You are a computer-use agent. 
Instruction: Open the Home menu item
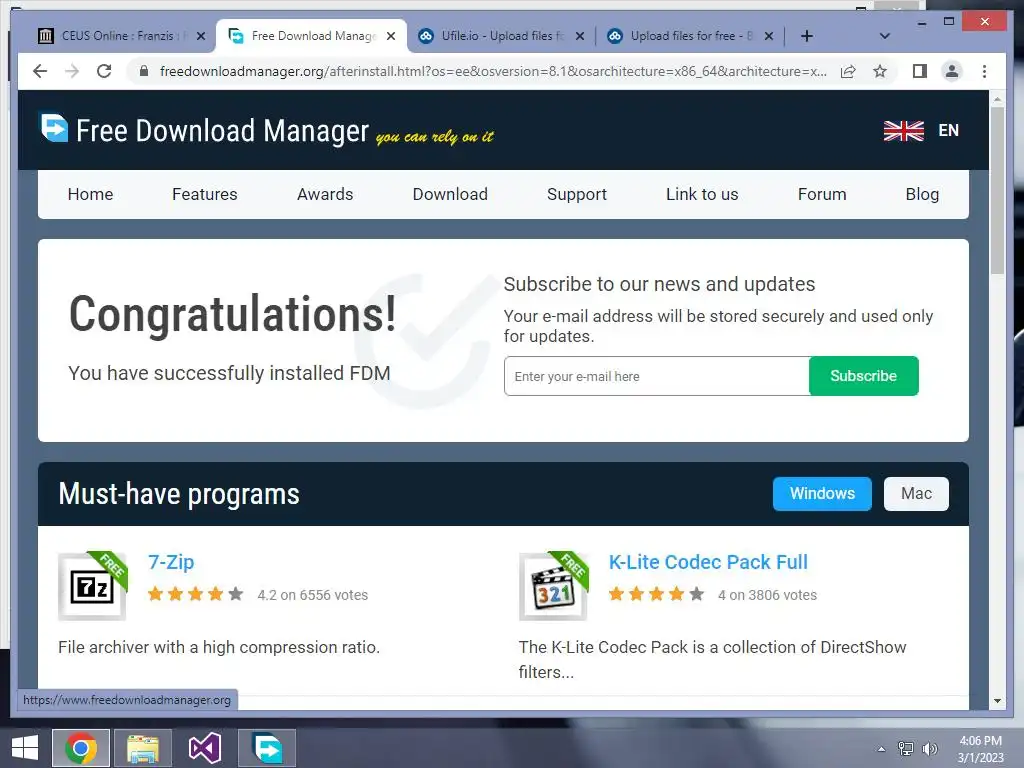tap(90, 194)
